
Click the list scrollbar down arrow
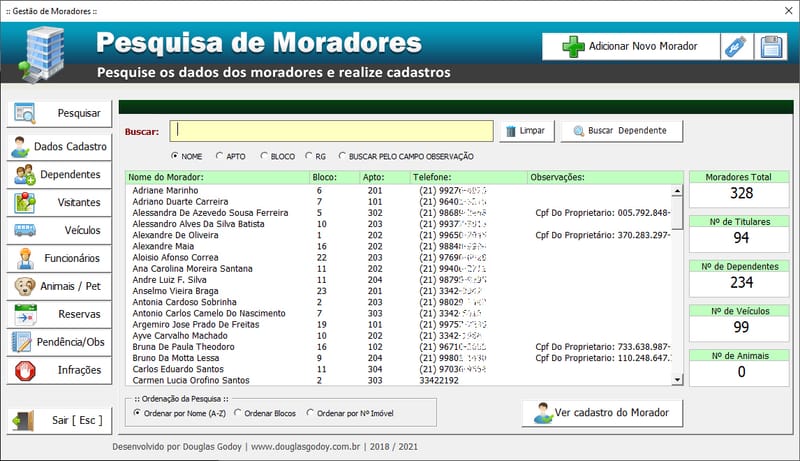(x=677, y=379)
